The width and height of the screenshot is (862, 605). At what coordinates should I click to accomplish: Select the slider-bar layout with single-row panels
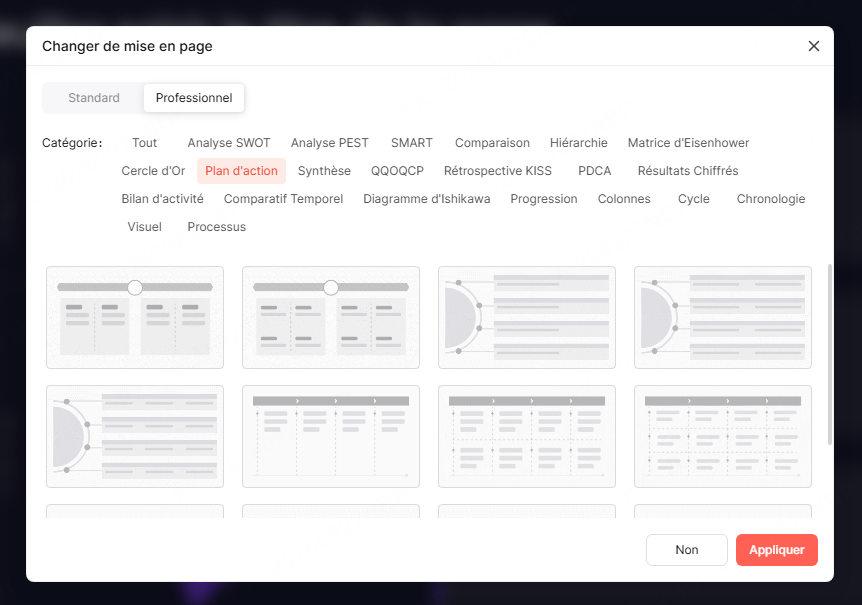click(x=135, y=318)
